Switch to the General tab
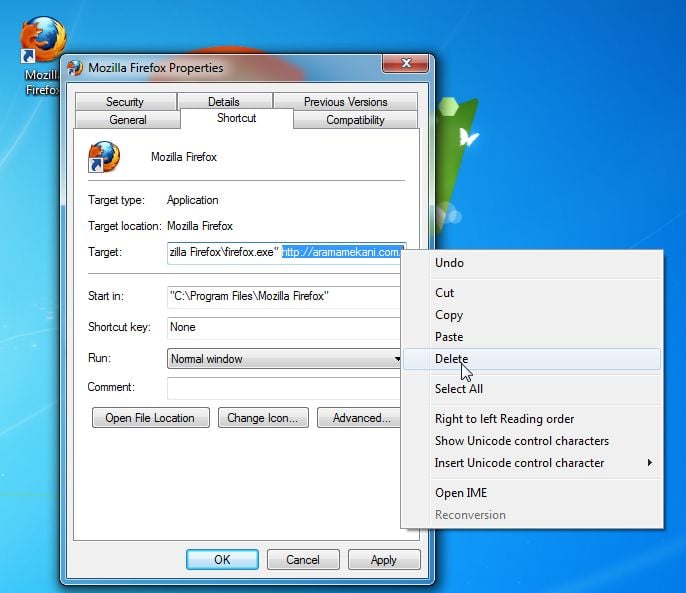Viewport: 686px width, 593px height. point(128,119)
